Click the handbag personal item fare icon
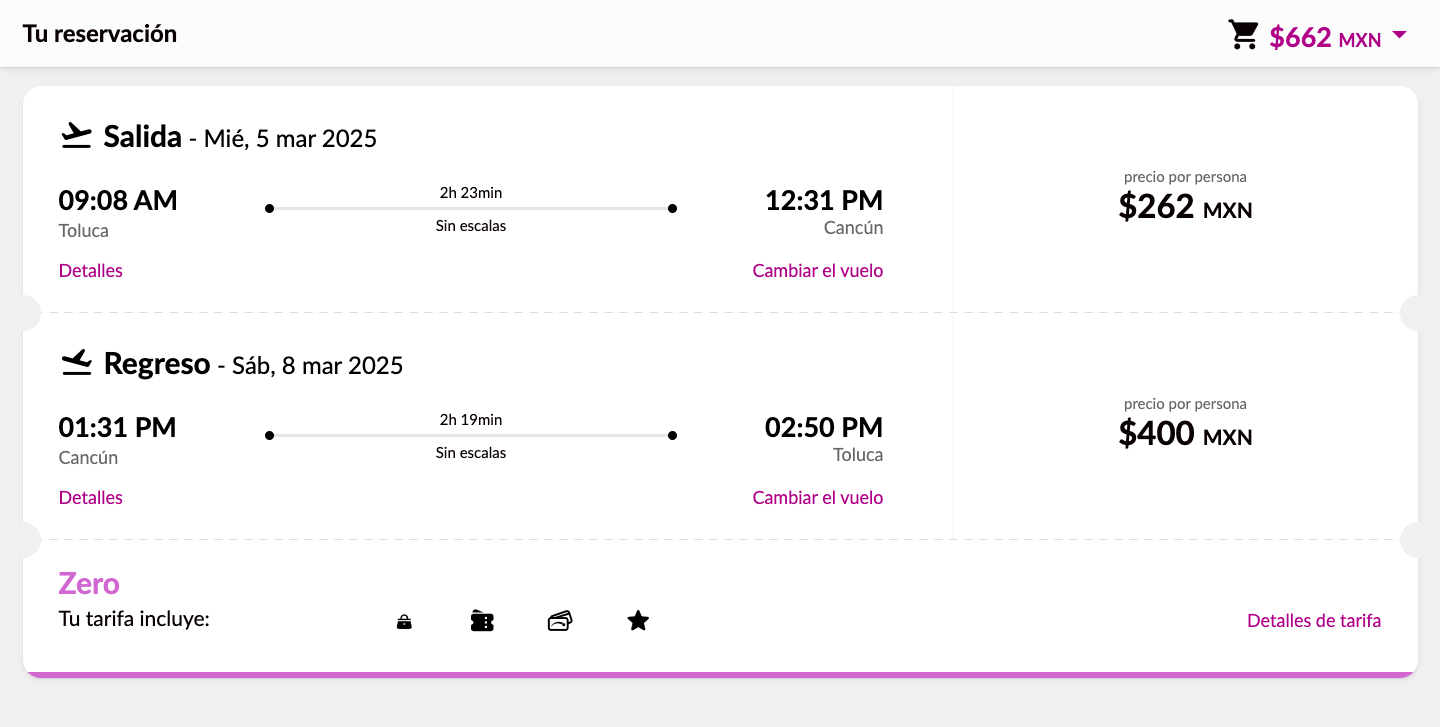The height and width of the screenshot is (727, 1440). [x=404, y=622]
